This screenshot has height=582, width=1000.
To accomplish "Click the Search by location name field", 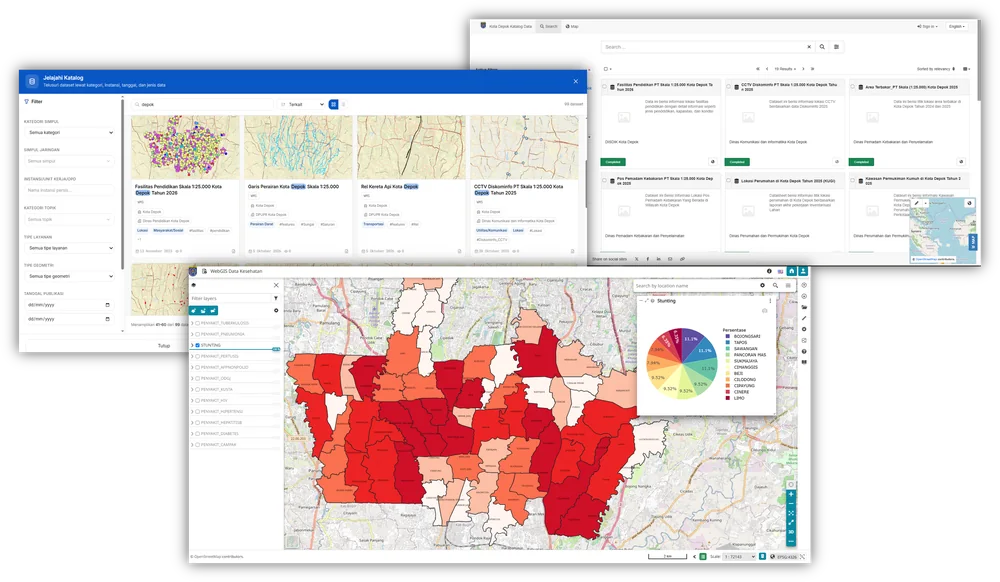I will 695,286.
